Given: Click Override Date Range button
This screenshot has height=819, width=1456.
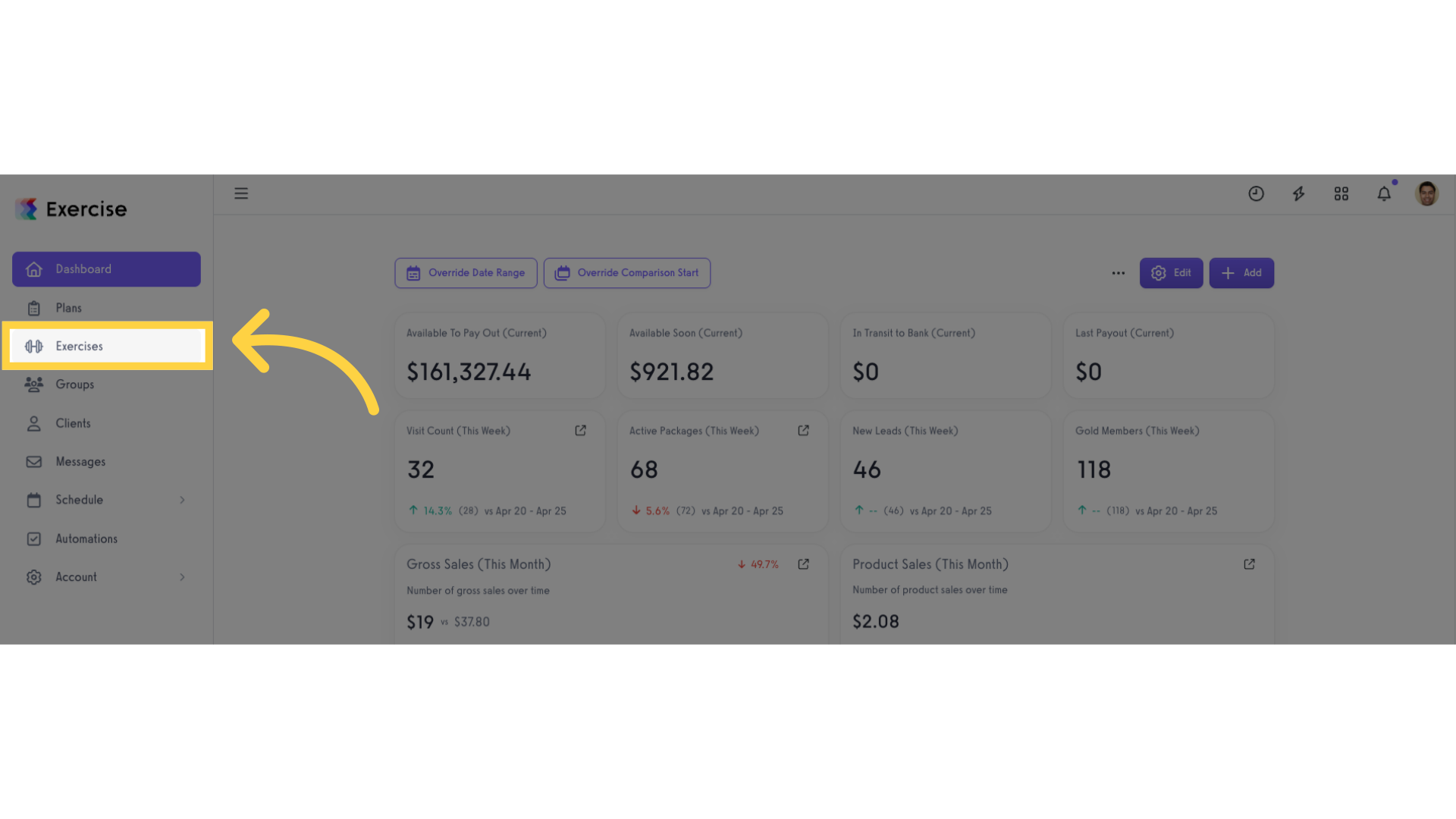Looking at the screenshot, I should click(x=466, y=273).
